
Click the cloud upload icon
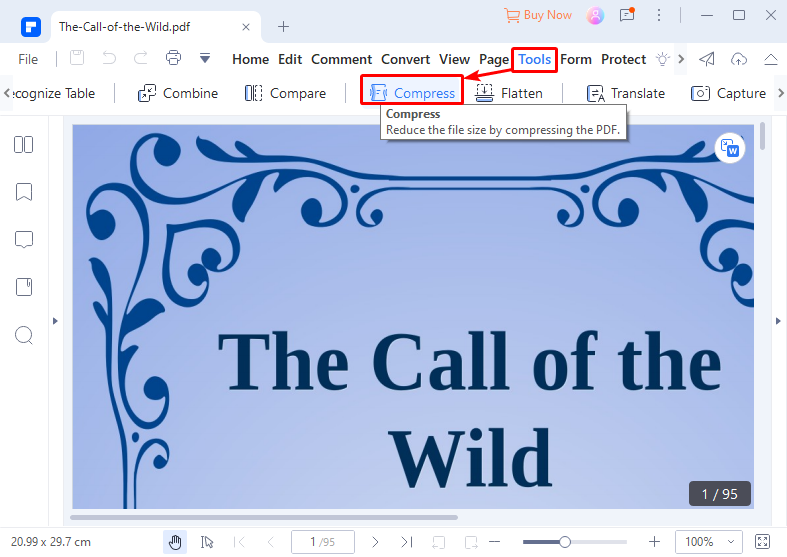point(739,59)
